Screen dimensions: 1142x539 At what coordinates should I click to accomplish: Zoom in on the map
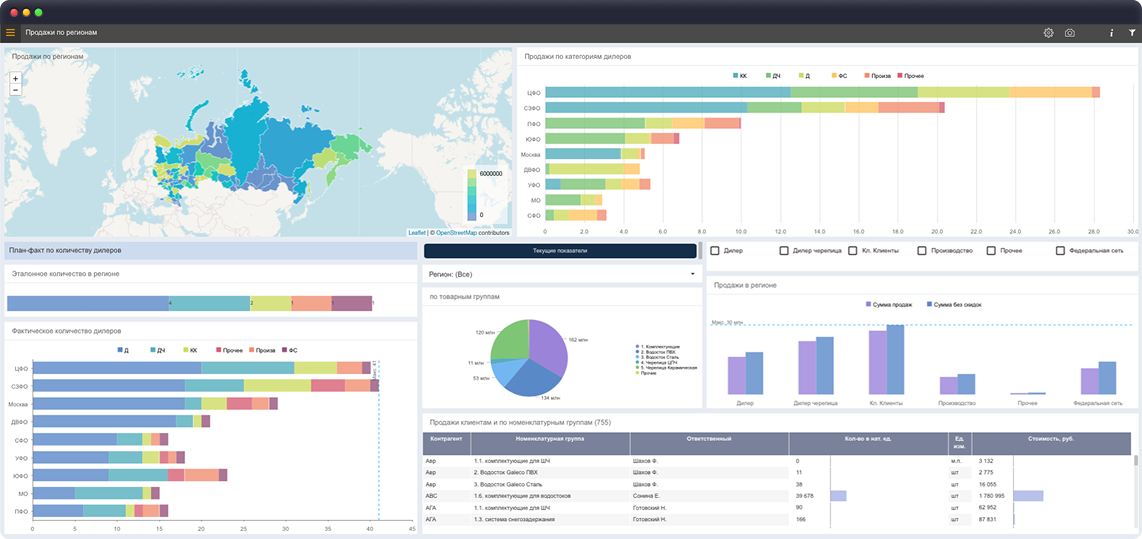(16, 78)
